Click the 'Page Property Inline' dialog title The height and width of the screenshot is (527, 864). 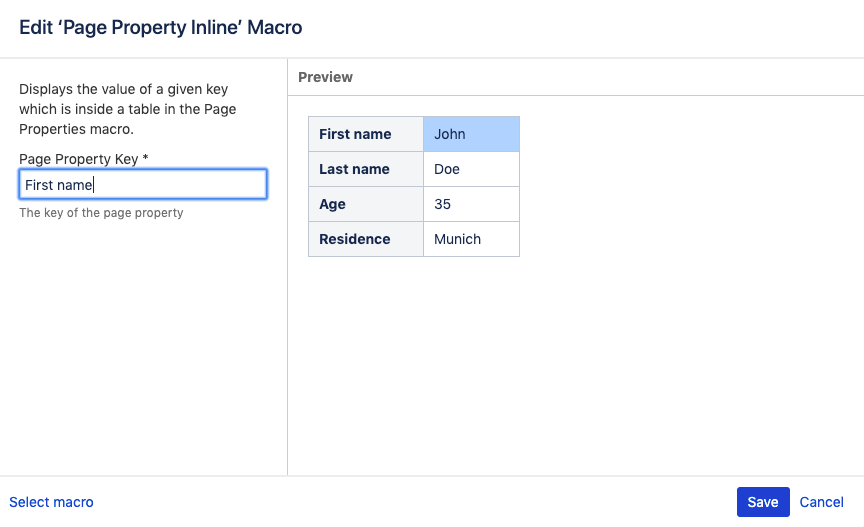(x=161, y=28)
